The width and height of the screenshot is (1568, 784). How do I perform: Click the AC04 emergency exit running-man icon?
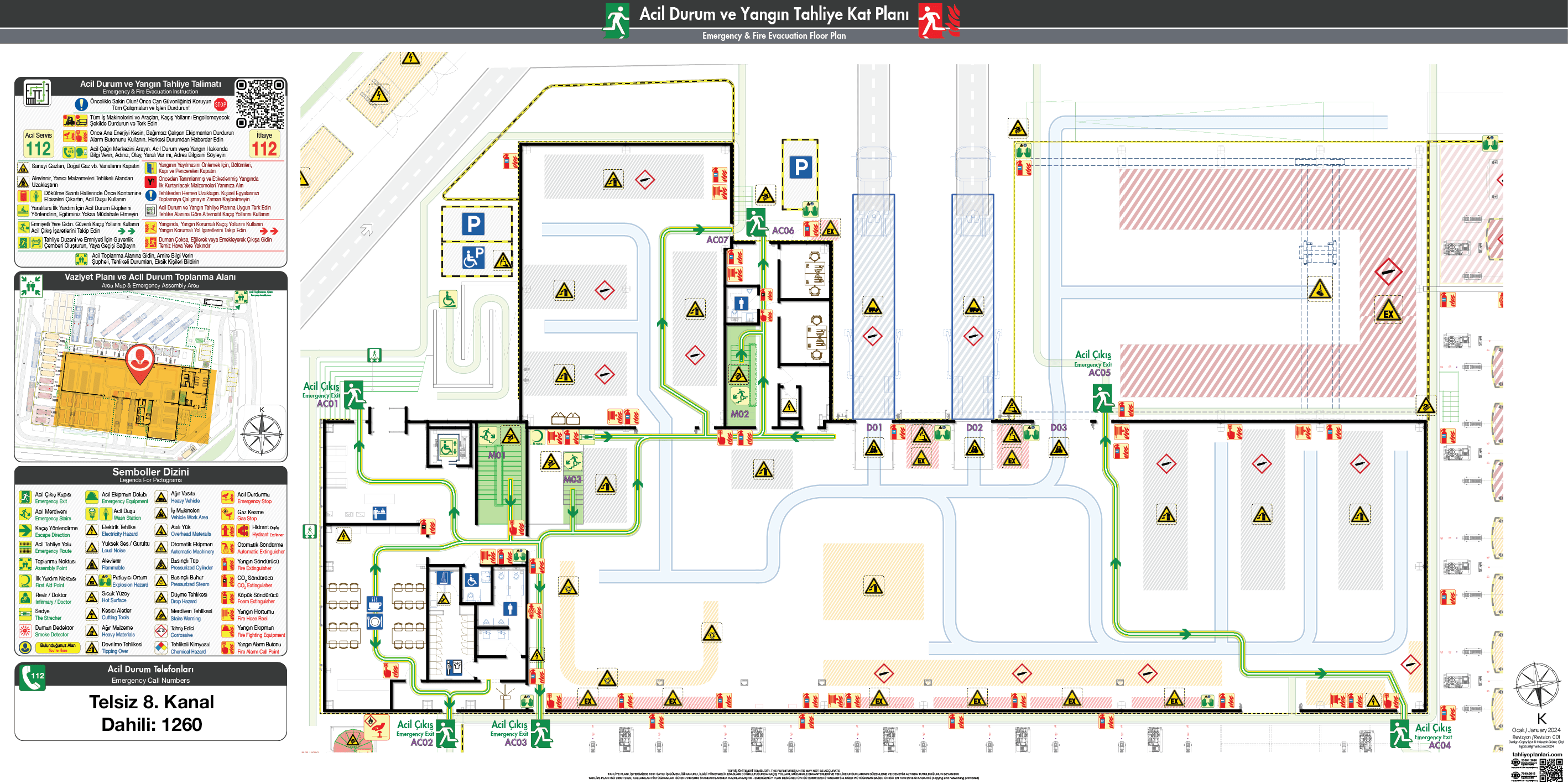[x=1400, y=733]
